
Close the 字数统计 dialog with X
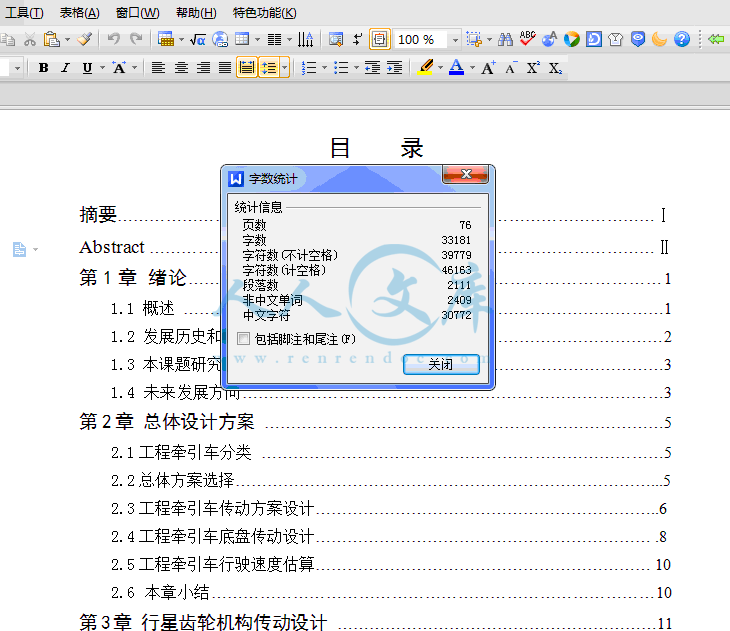point(465,174)
